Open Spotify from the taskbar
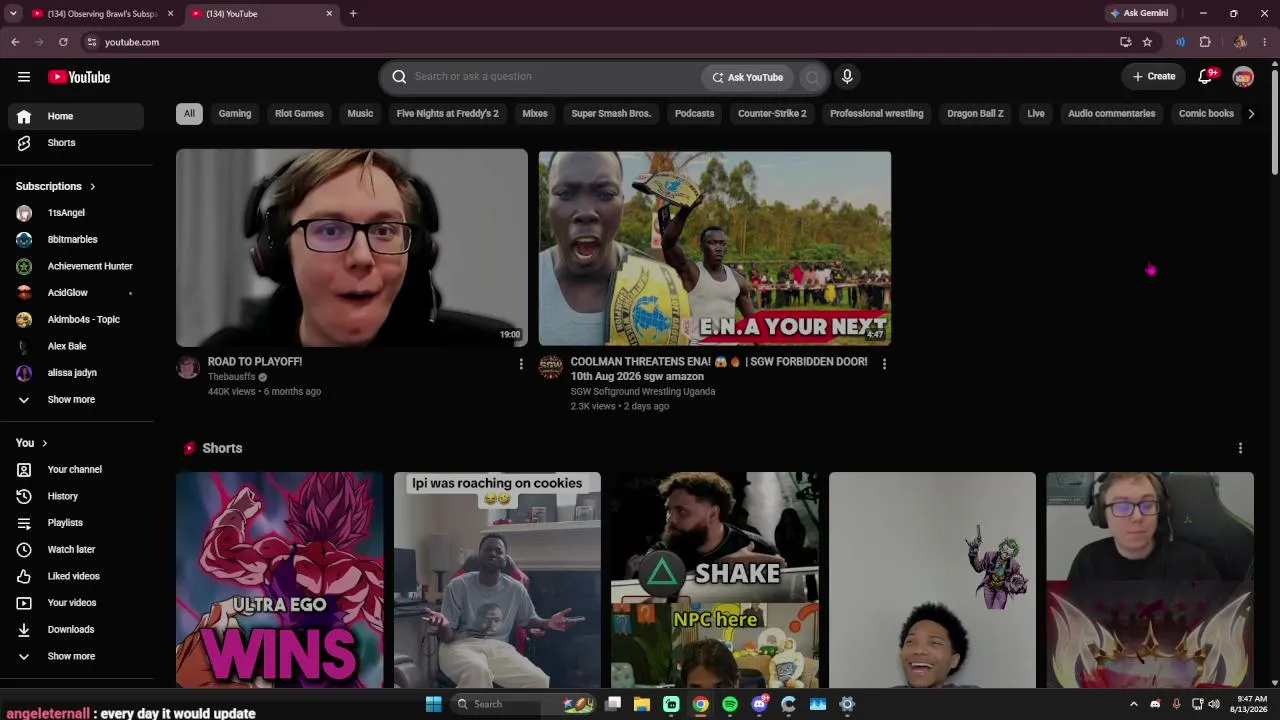This screenshot has width=1280, height=720. click(730, 704)
